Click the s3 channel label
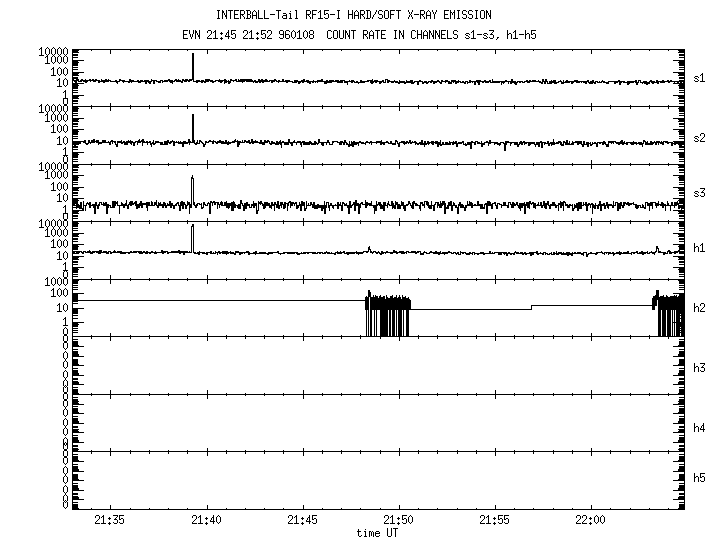This screenshot has width=720, height=550. tap(699, 193)
